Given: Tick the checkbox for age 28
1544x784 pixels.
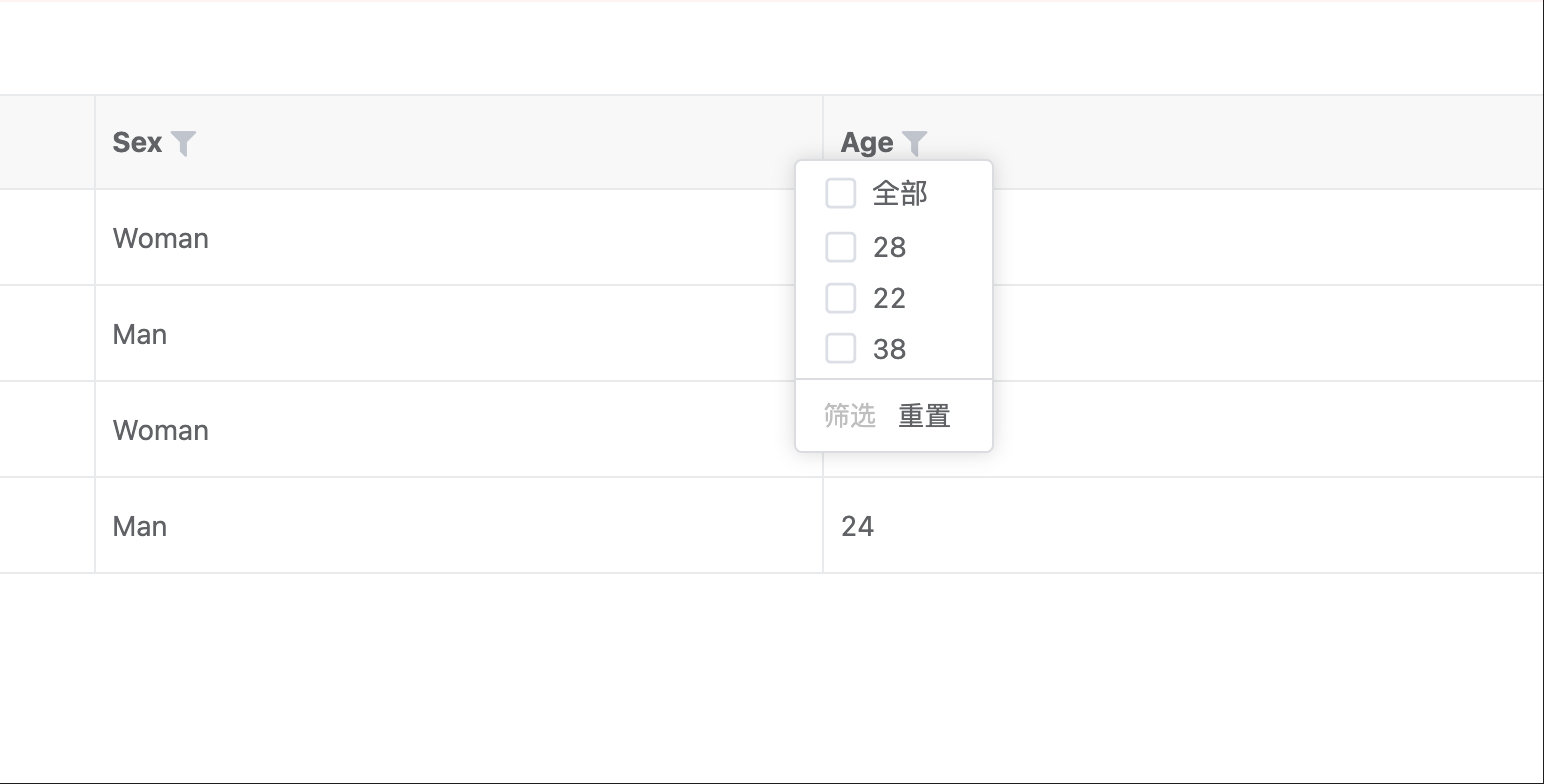Looking at the screenshot, I should pyautogui.click(x=840, y=246).
